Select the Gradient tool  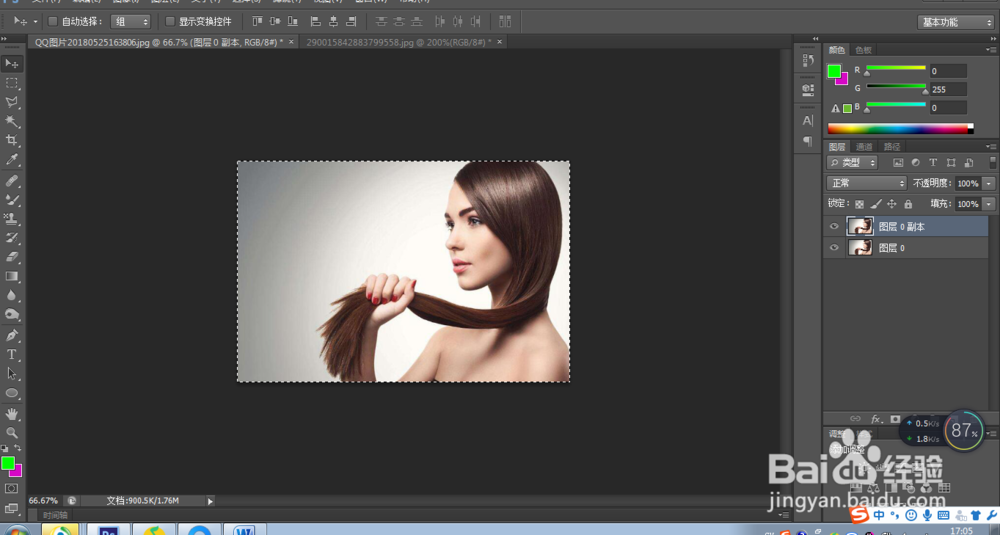click(x=11, y=276)
